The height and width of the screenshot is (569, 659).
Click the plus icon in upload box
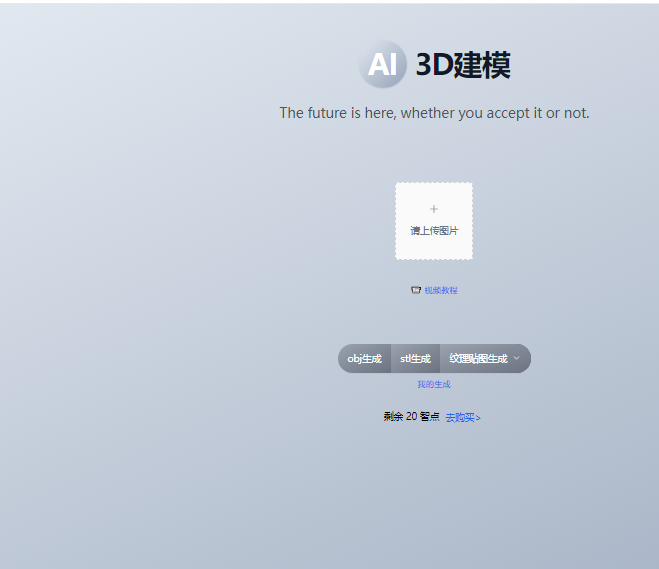click(434, 209)
